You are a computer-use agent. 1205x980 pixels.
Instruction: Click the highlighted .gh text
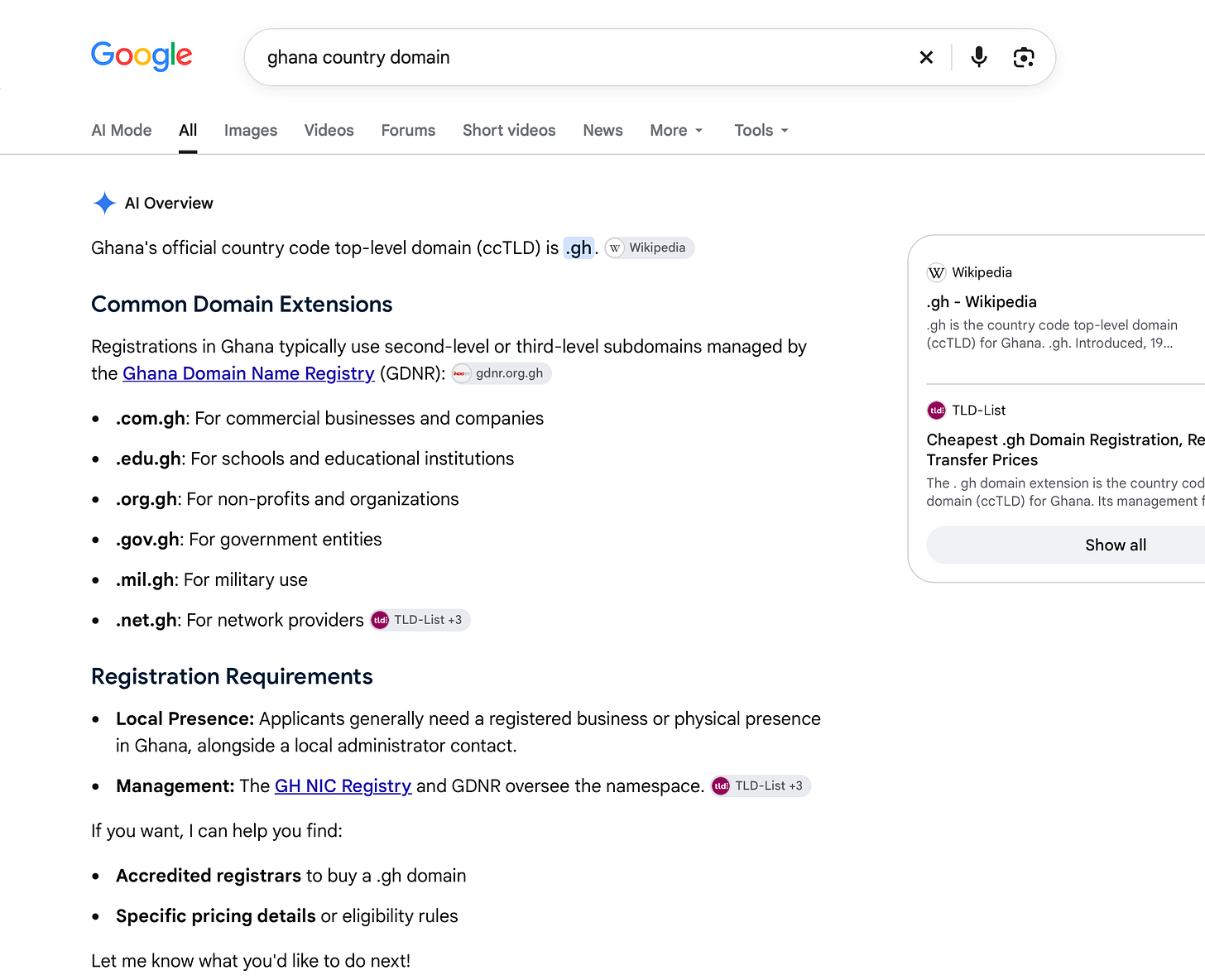point(579,247)
